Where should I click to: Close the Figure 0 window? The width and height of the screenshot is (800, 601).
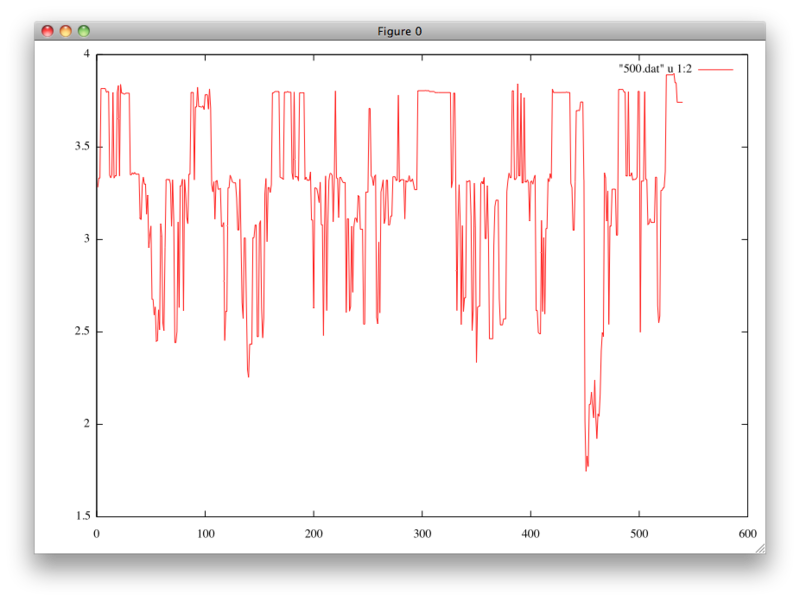[x=47, y=31]
